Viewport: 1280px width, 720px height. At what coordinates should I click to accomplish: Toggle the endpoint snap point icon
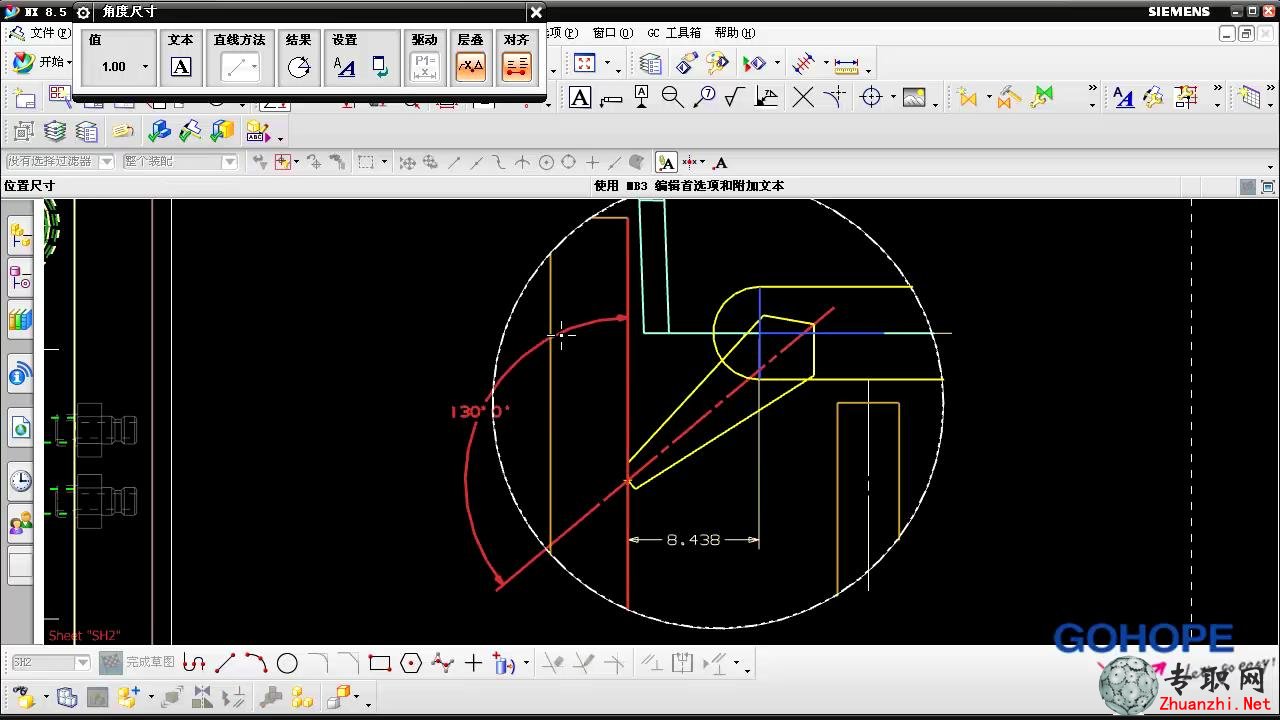(x=453, y=162)
